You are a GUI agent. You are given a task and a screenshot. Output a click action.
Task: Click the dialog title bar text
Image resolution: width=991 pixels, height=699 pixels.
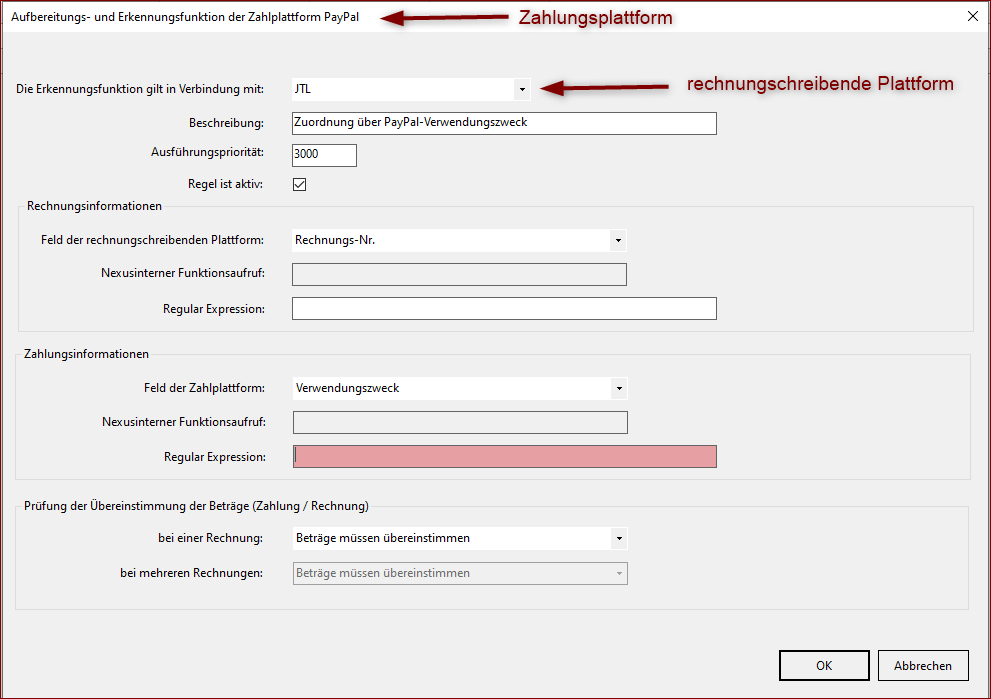(185, 16)
